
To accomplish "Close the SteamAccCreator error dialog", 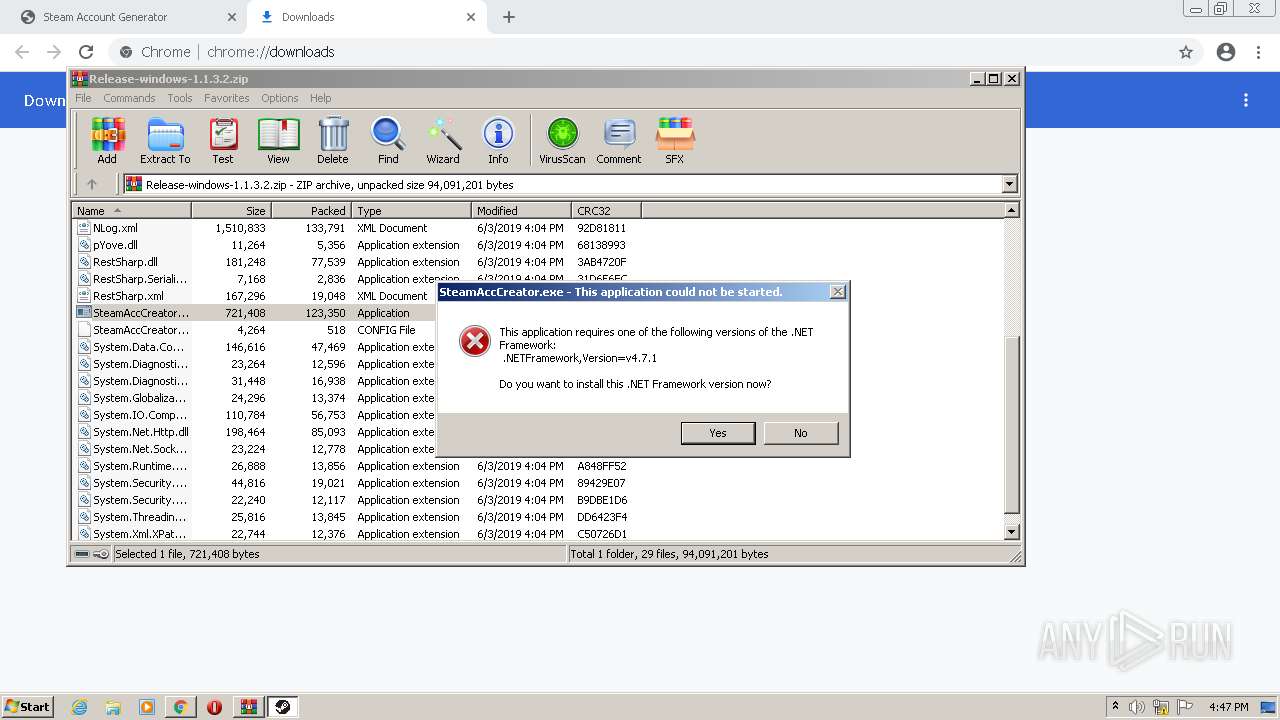I will (x=838, y=292).
